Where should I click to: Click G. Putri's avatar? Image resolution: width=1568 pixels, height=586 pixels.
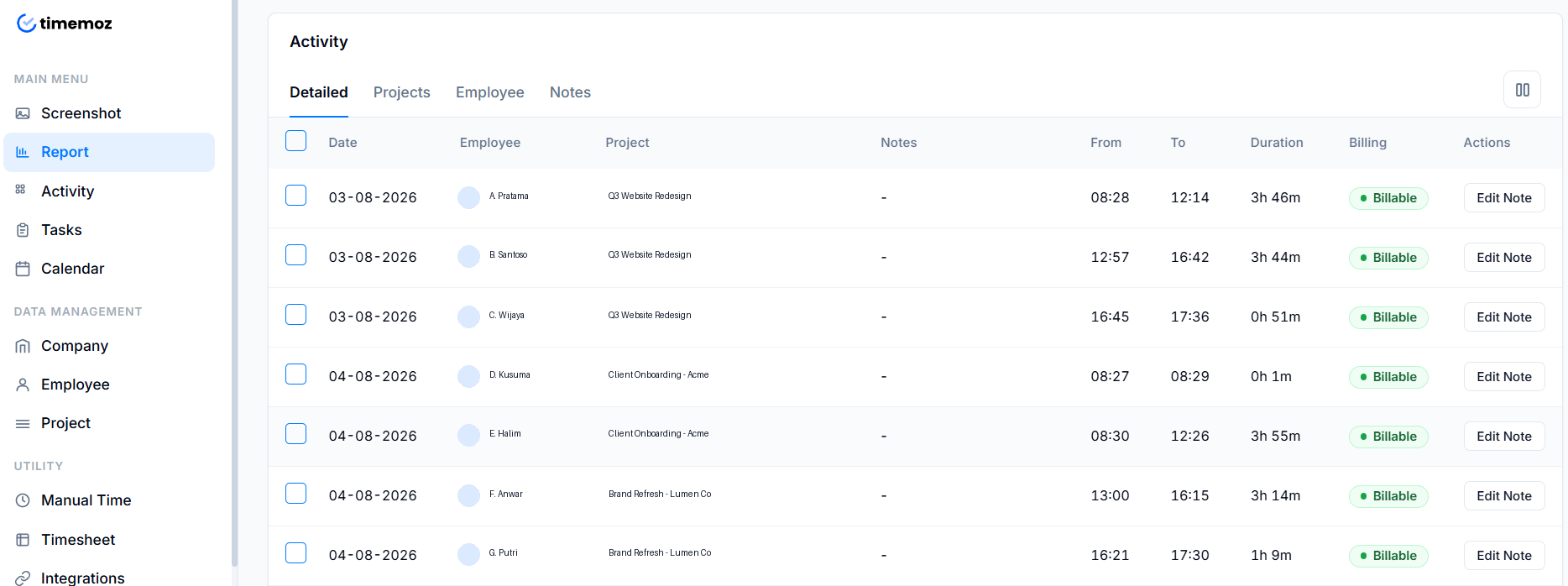(x=468, y=554)
